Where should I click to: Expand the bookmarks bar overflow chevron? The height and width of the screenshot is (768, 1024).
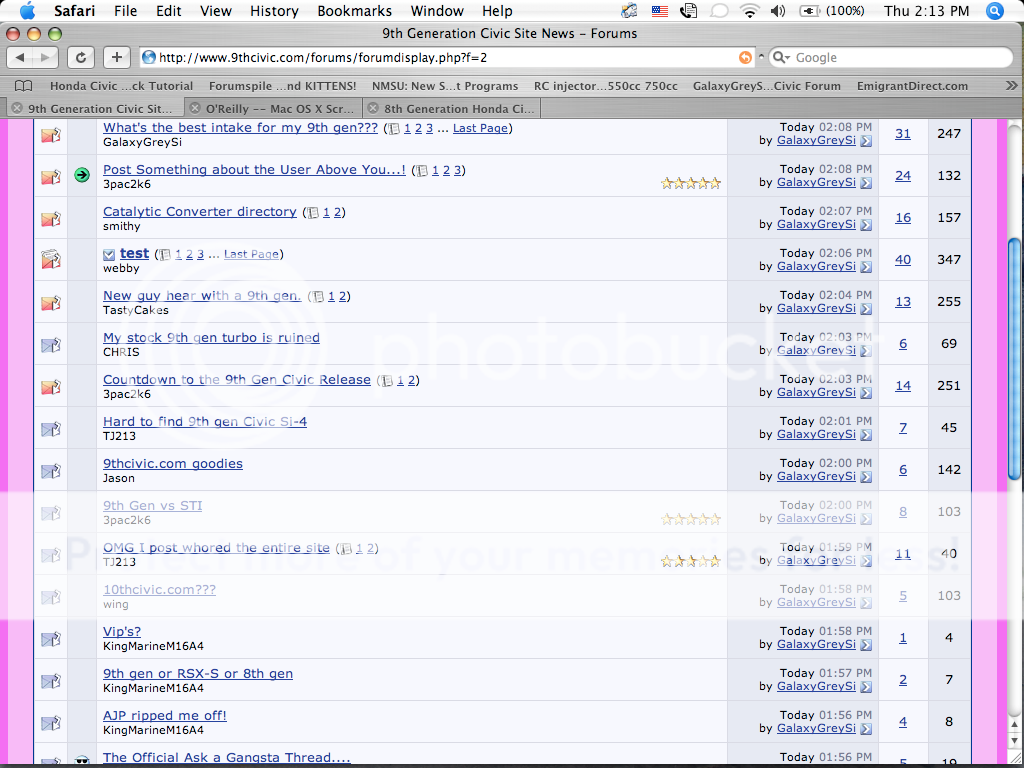tap(1011, 86)
